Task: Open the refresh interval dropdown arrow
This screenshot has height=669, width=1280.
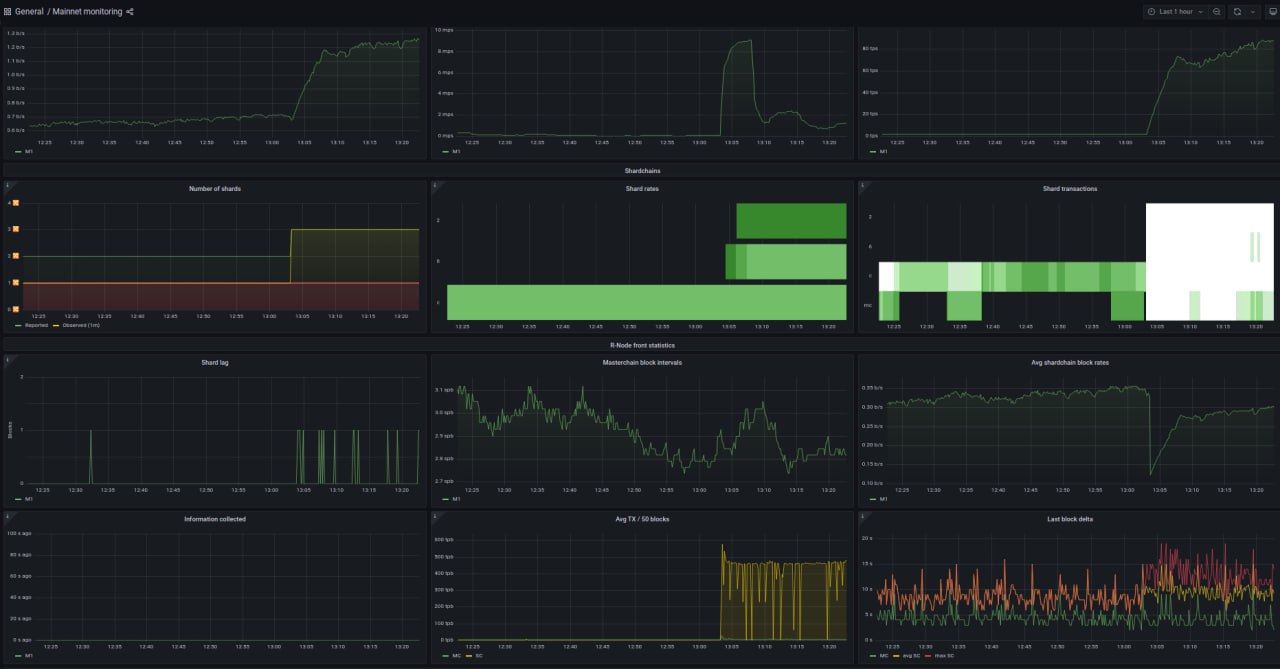Action: point(1252,12)
